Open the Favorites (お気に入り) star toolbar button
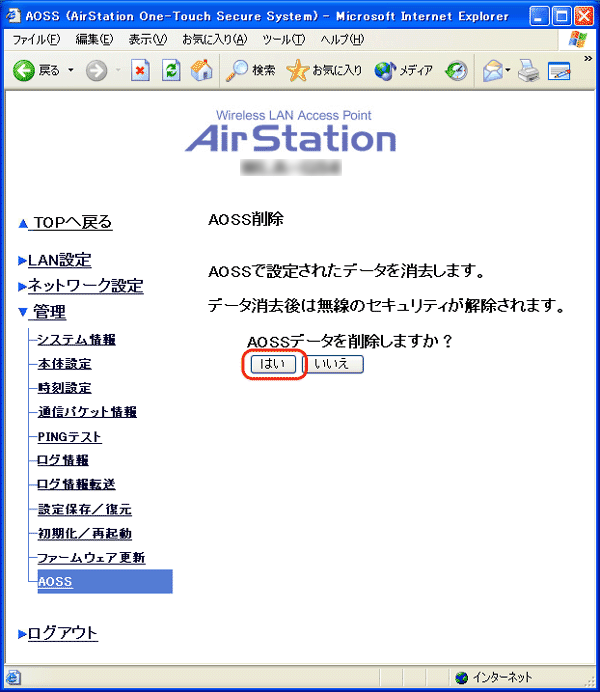This screenshot has height=692, width=600. pyautogui.click(x=324, y=70)
